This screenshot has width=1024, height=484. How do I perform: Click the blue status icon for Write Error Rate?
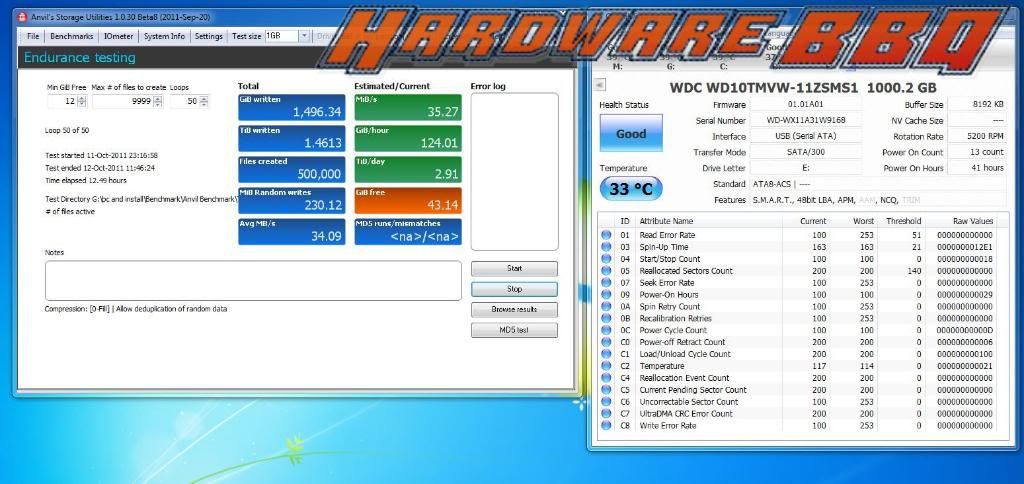click(606, 425)
